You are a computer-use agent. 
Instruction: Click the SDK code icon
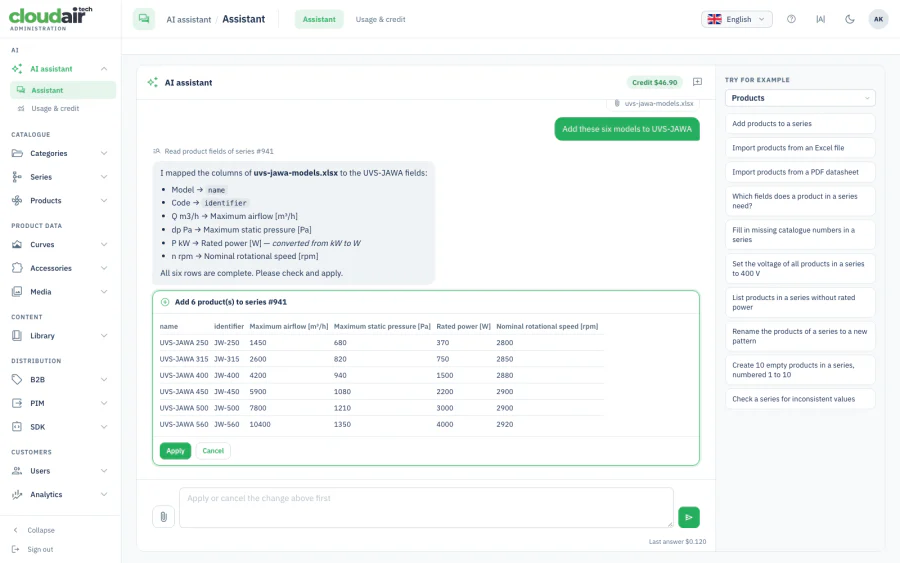[17, 426]
